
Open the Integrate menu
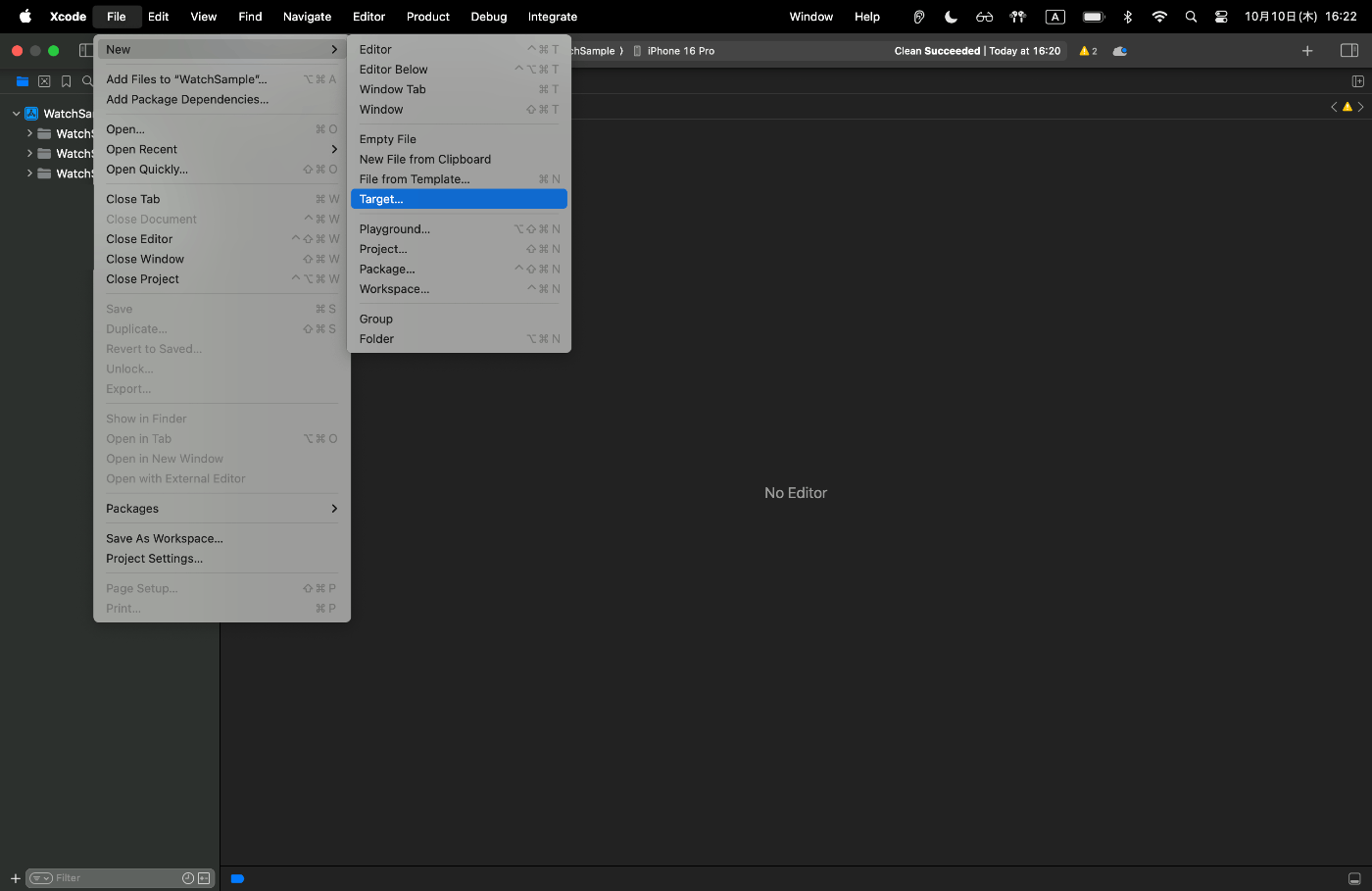(x=553, y=17)
